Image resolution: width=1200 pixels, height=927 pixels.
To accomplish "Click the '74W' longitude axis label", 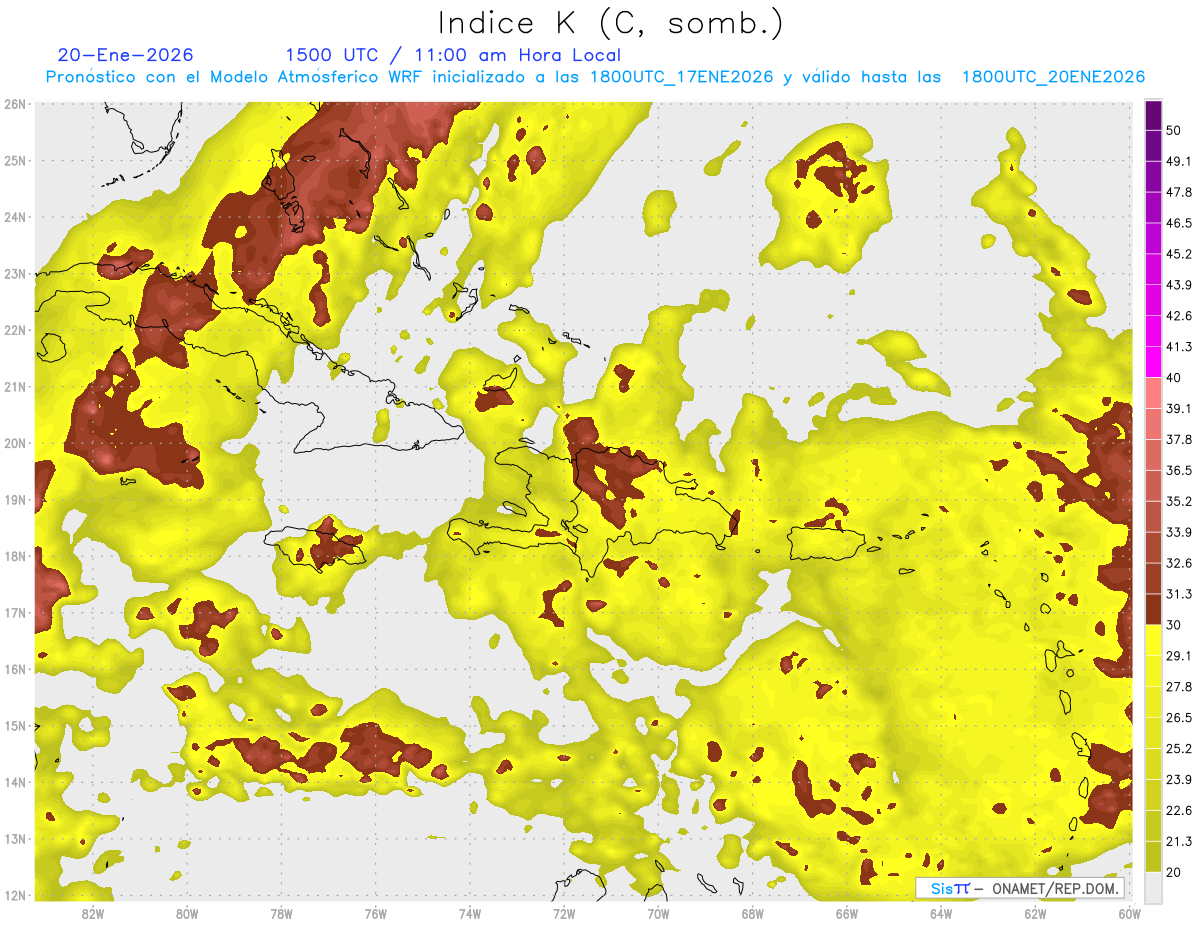I will coord(469,913).
